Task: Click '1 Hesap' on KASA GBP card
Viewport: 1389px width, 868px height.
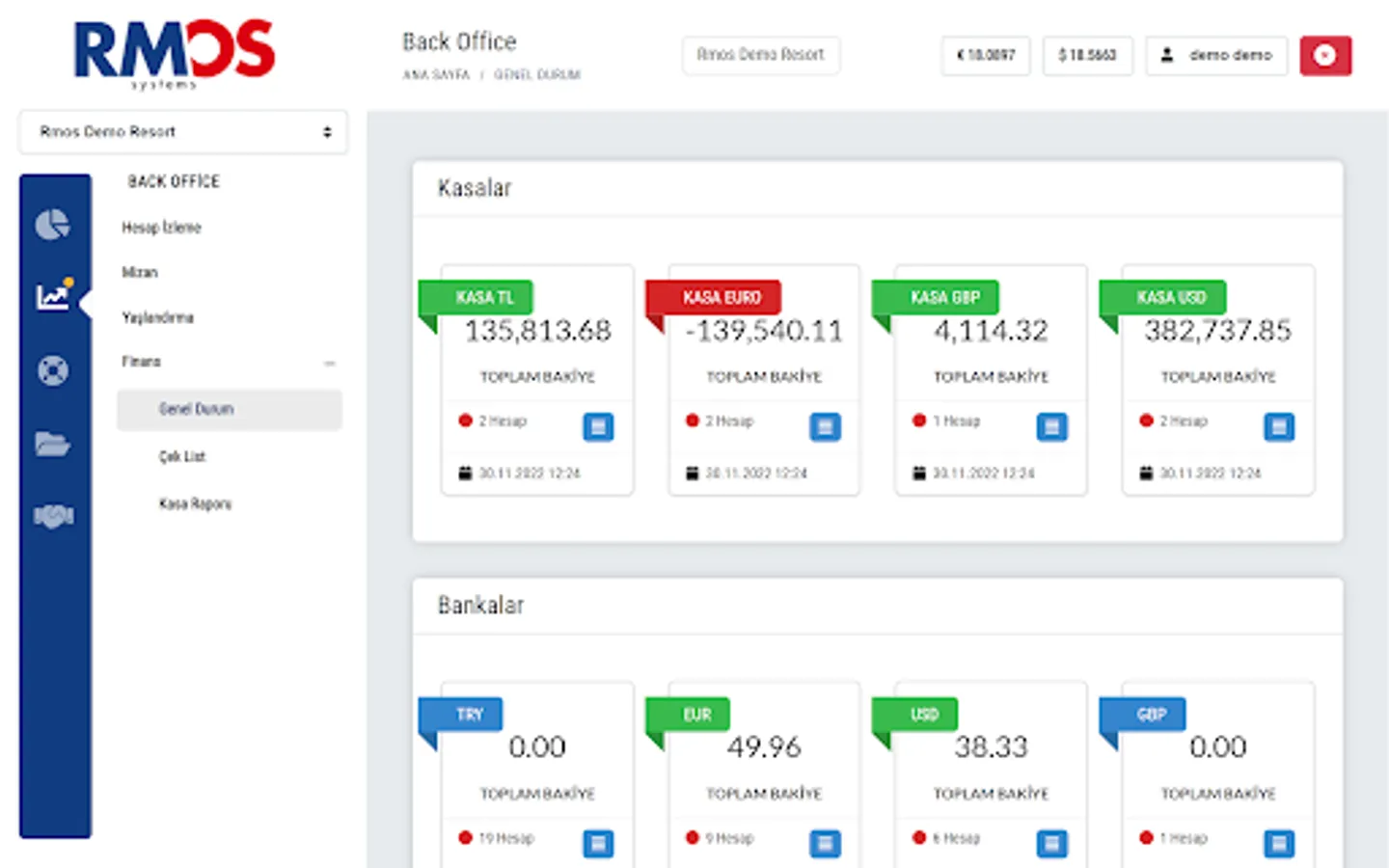Action: point(956,421)
